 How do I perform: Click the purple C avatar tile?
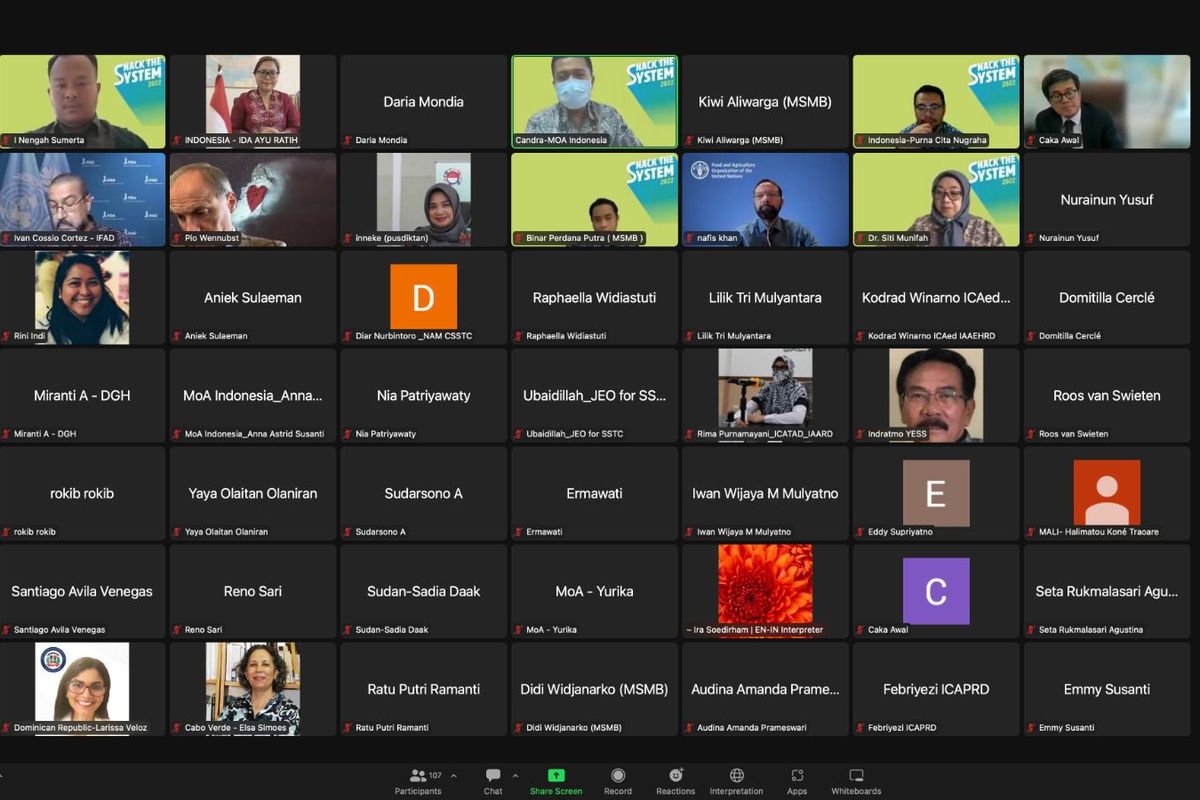pyautogui.click(x=935, y=591)
